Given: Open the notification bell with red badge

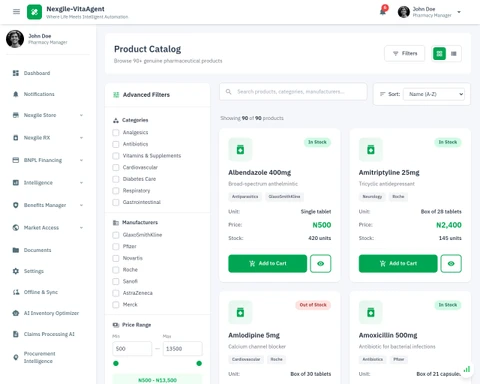Looking at the screenshot, I should [x=383, y=11].
